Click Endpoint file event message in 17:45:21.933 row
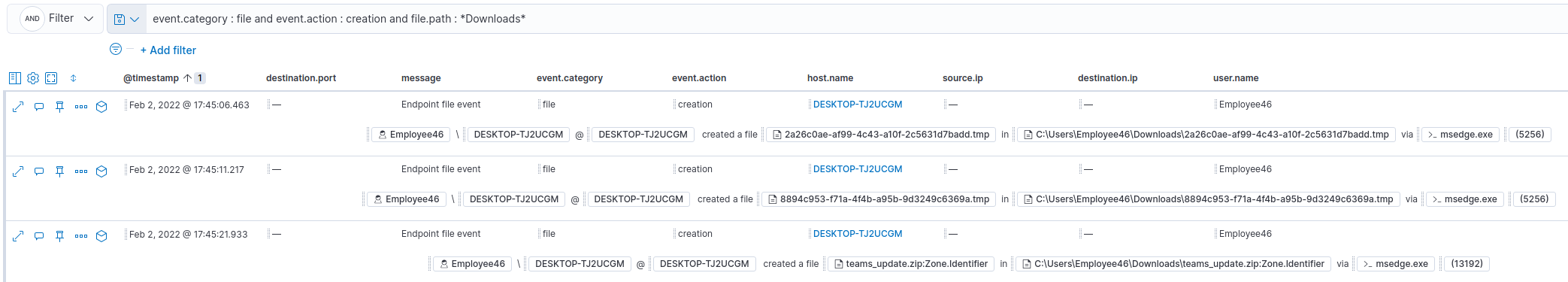 [440, 234]
